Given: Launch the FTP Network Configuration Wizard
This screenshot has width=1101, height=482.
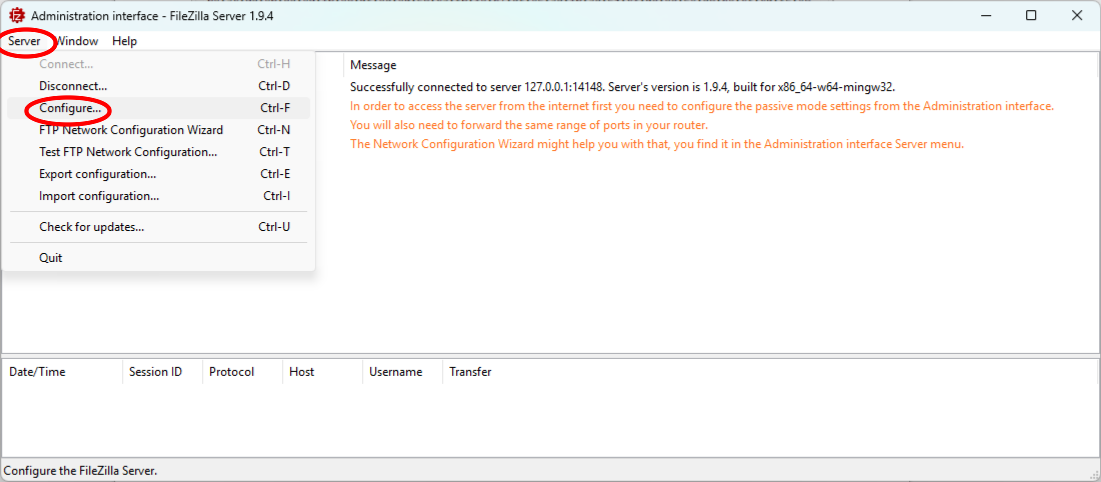Looking at the screenshot, I should coord(131,130).
